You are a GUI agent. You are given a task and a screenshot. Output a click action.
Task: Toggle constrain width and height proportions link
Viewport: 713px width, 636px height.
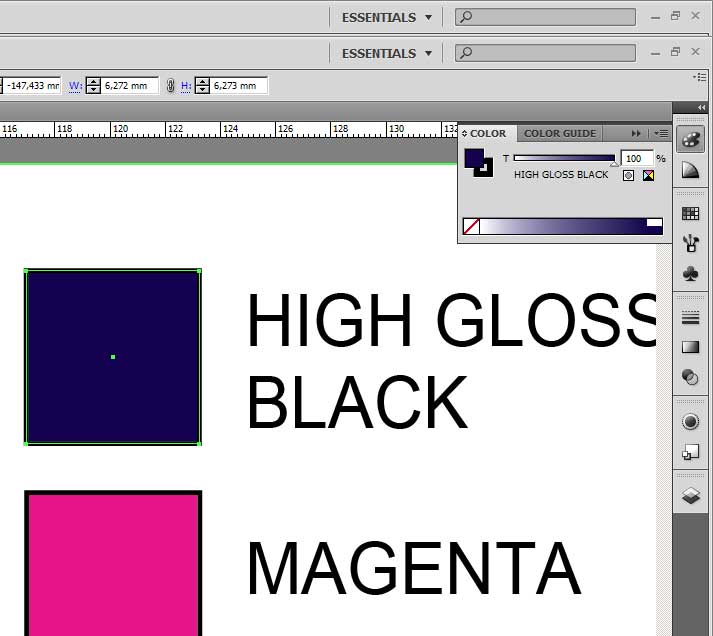pos(170,85)
